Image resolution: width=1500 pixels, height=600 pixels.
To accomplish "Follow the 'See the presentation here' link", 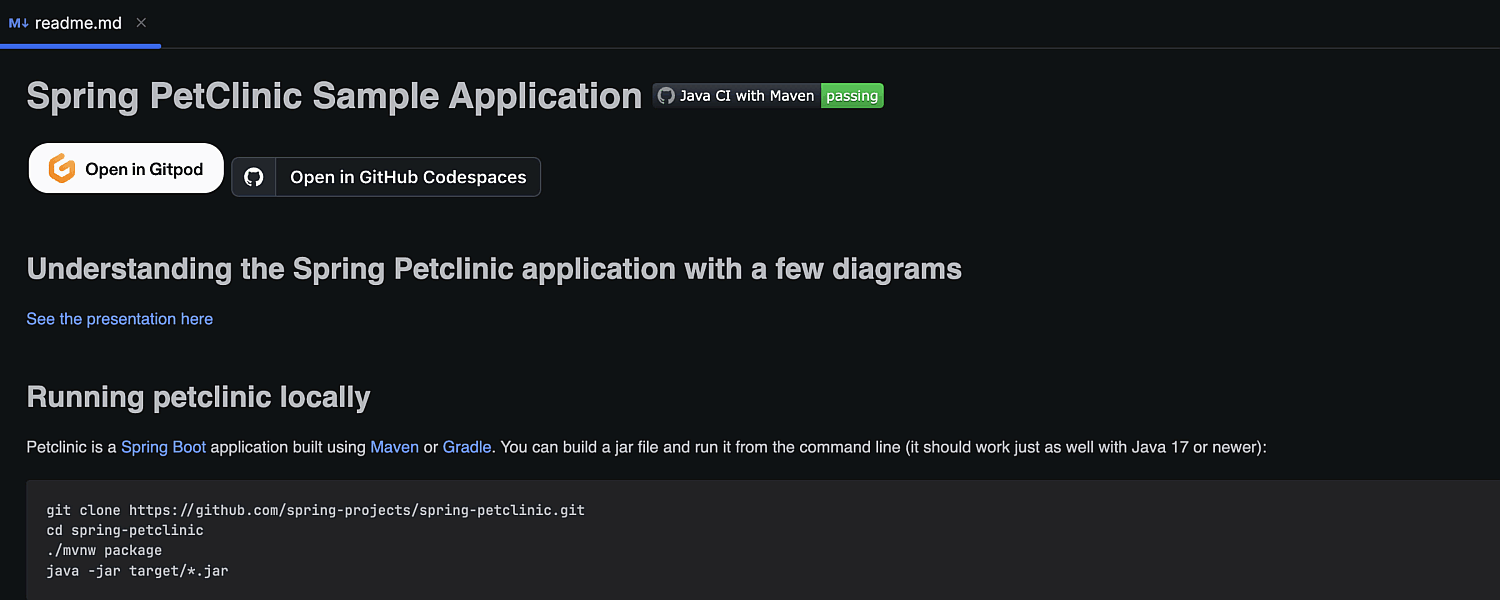I will pos(119,318).
